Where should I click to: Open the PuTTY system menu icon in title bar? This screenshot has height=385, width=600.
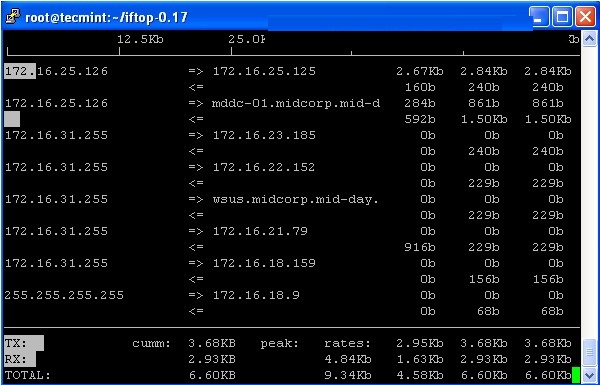13,17
